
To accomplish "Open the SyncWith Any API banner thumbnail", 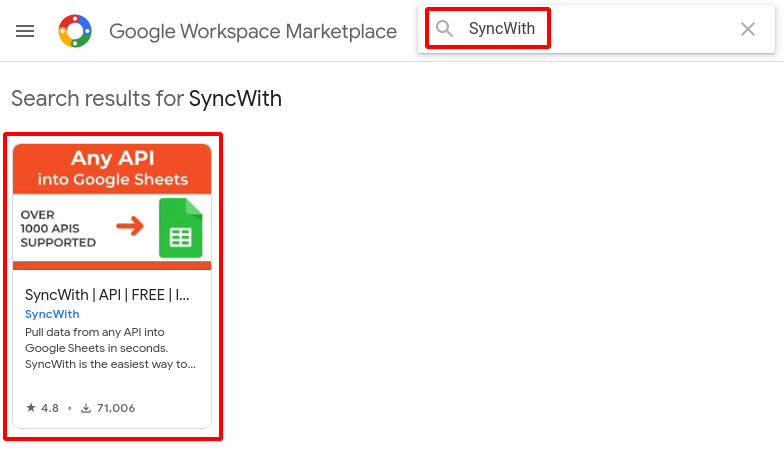I will point(112,207).
